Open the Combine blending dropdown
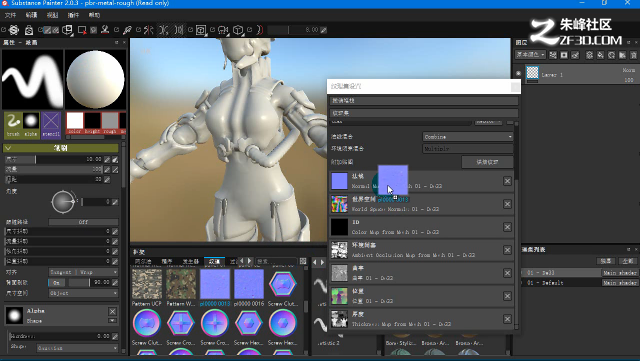Image resolution: width=640 pixels, height=361 pixels. [468, 137]
